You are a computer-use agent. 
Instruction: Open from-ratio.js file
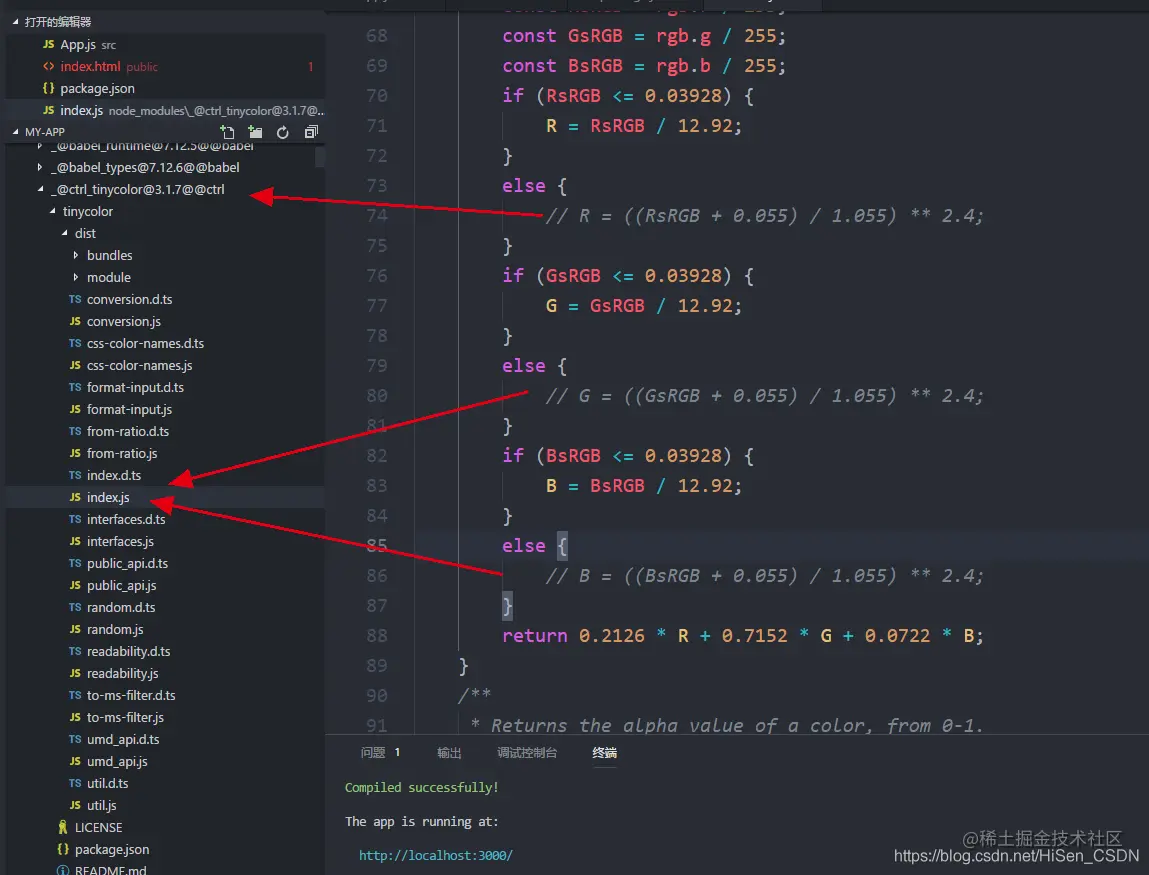click(x=122, y=453)
